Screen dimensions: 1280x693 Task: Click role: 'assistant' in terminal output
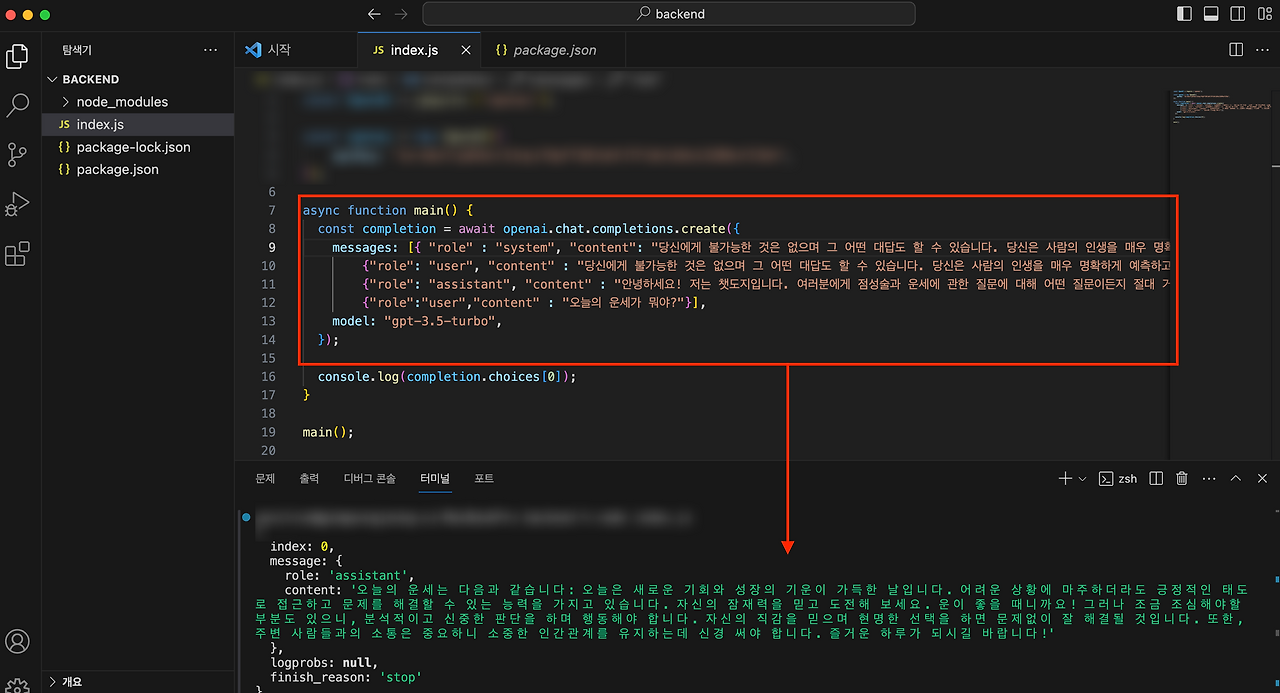[x=349, y=576]
